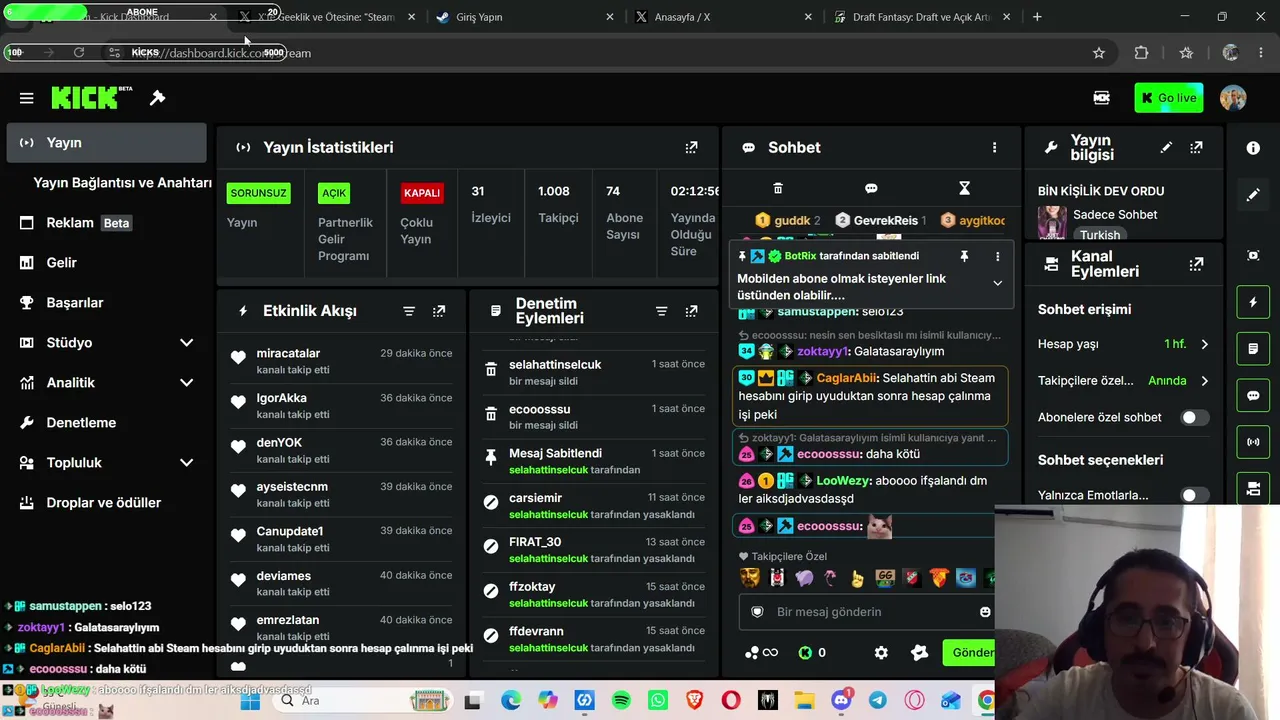Click the Kicks balance showing 0
Viewport: 1280px width, 720px height.
(x=812, y=653)
